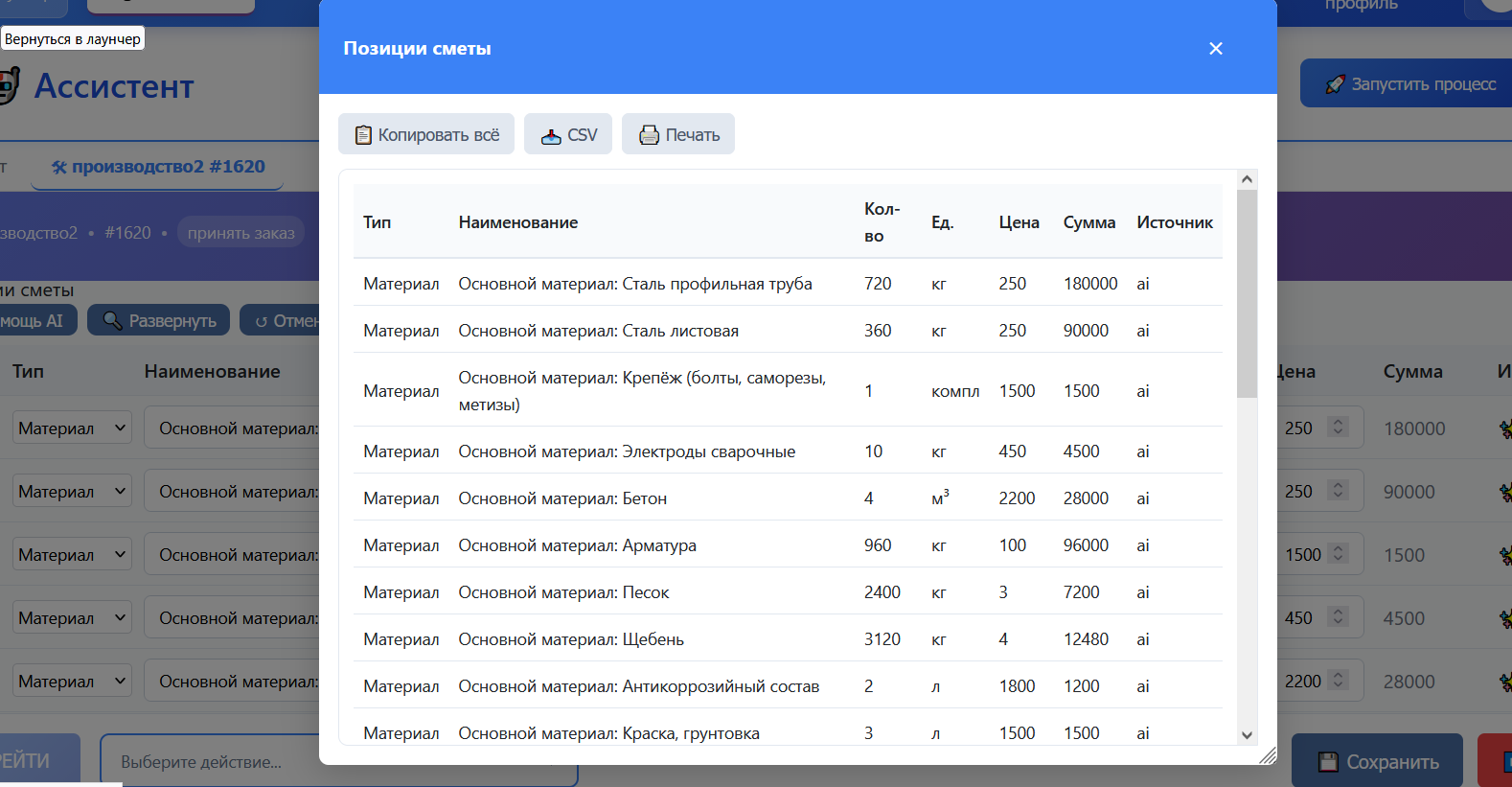Screen dimensions: 1512x787
Task: Click the Наименование column header in dialog
Action: [x=518, y=222]
